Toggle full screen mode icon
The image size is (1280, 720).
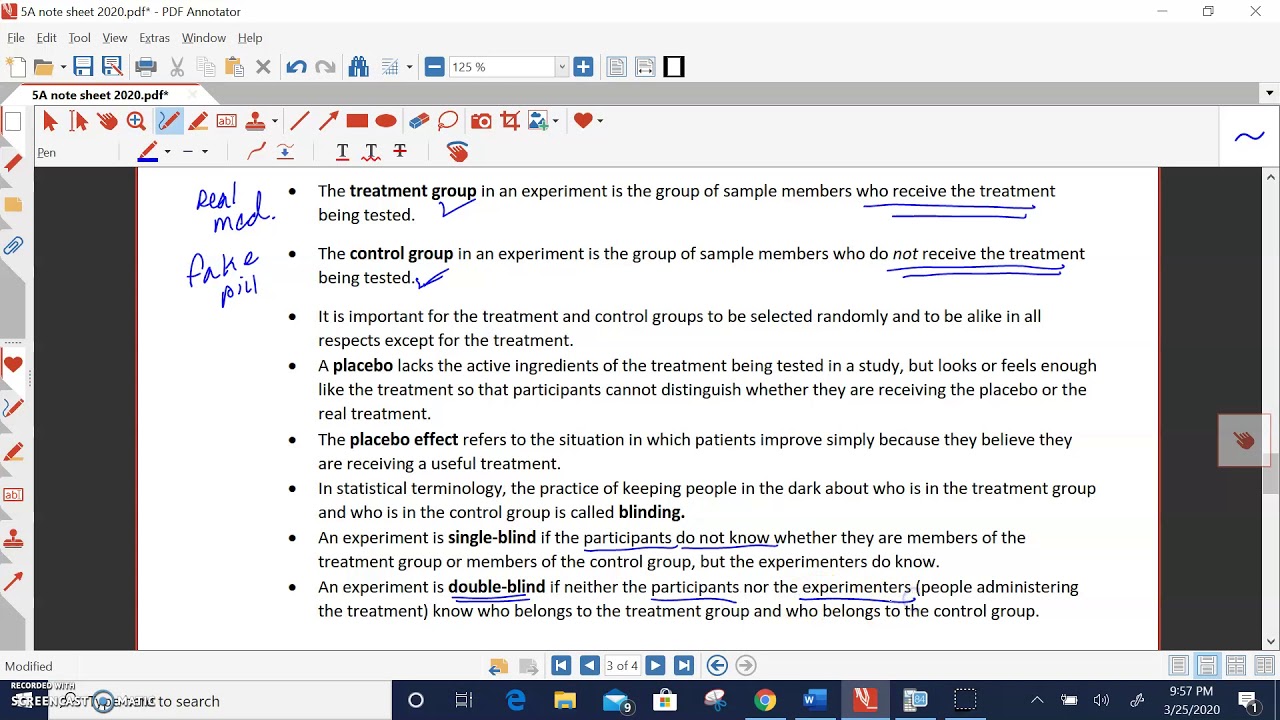click(x=674, y=67)
